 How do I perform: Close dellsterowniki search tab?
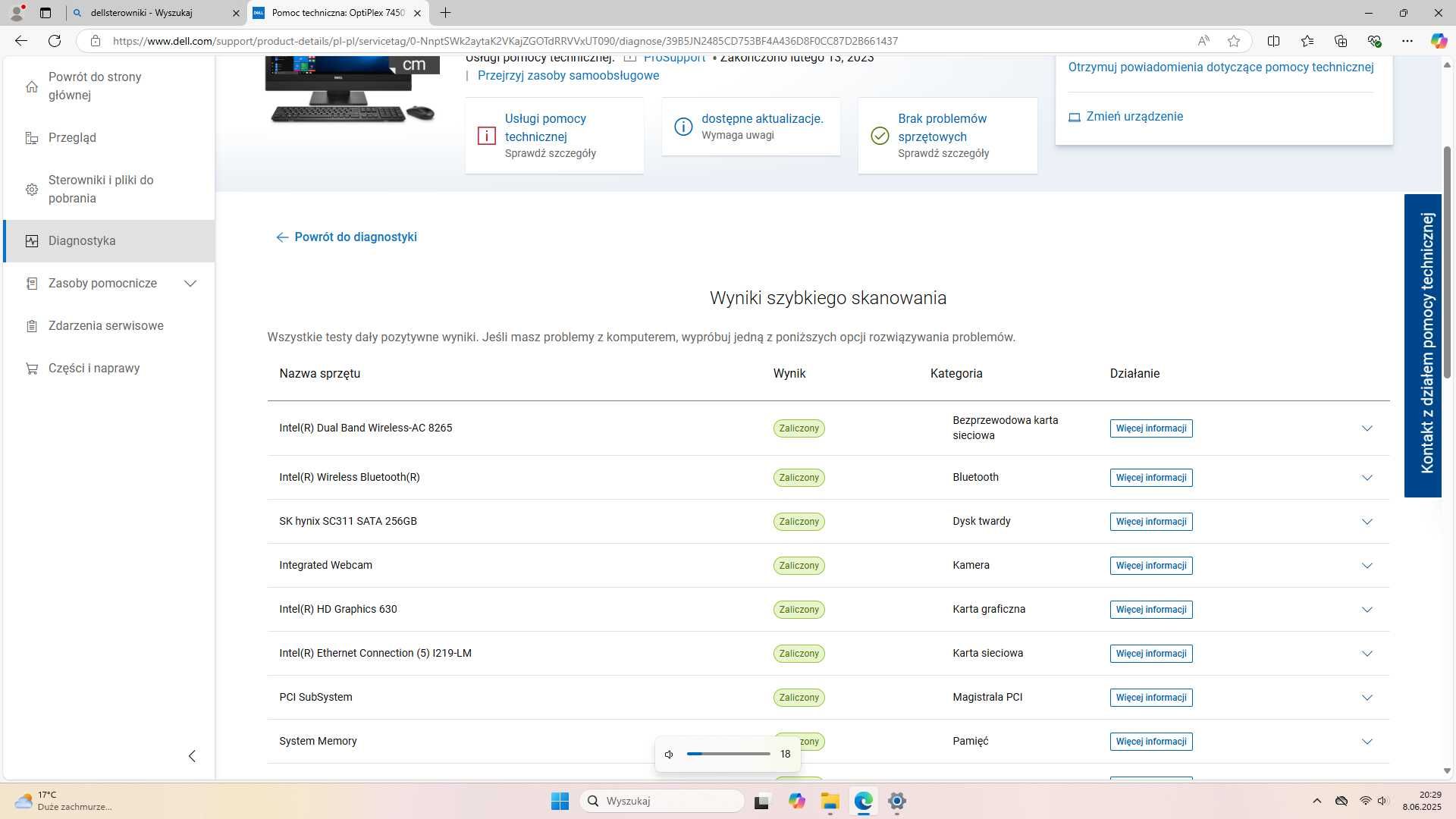tap(236, 13)
